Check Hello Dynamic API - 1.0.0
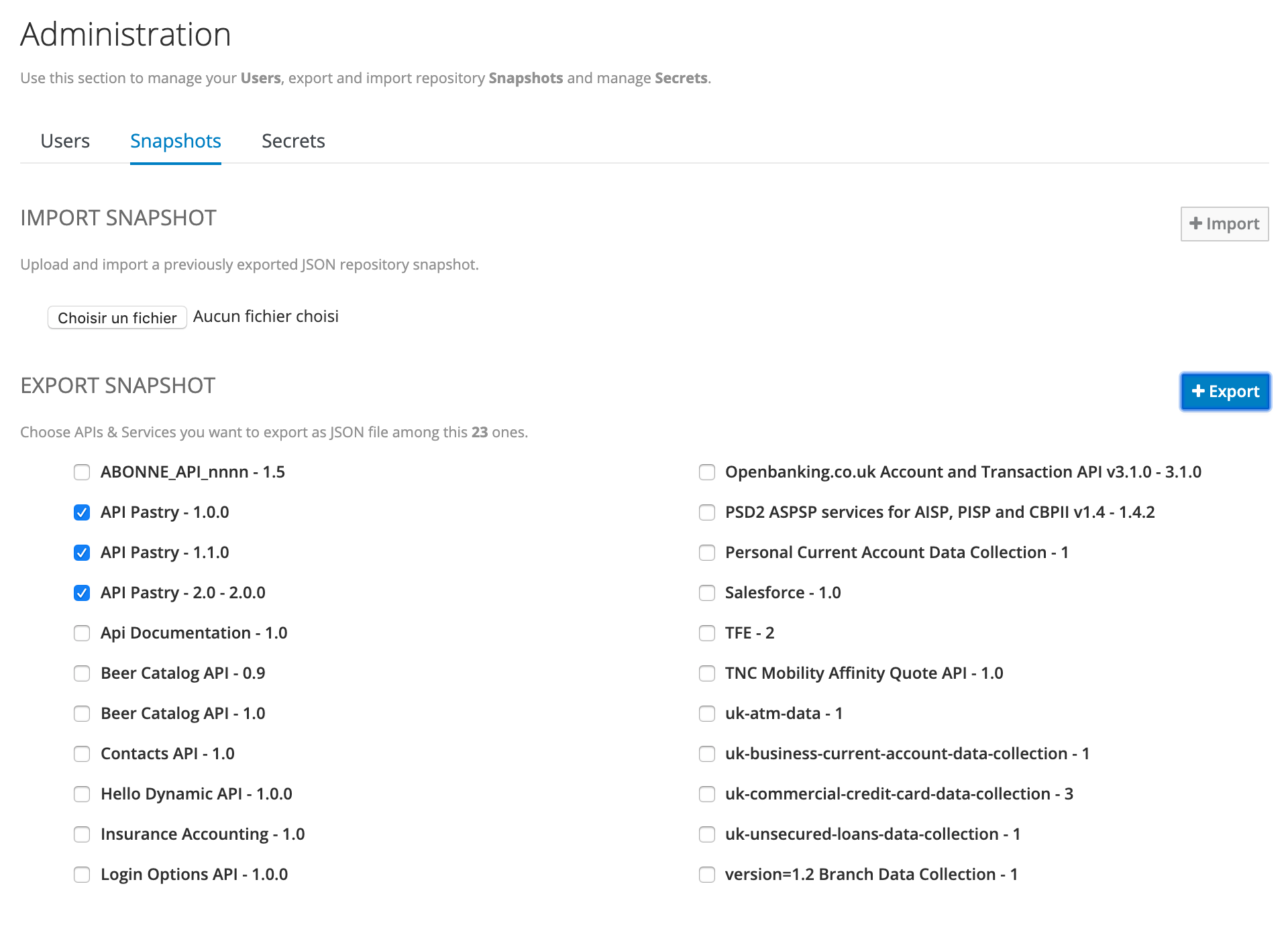Screen dimensions: 1288x935 tap(81, 793)
